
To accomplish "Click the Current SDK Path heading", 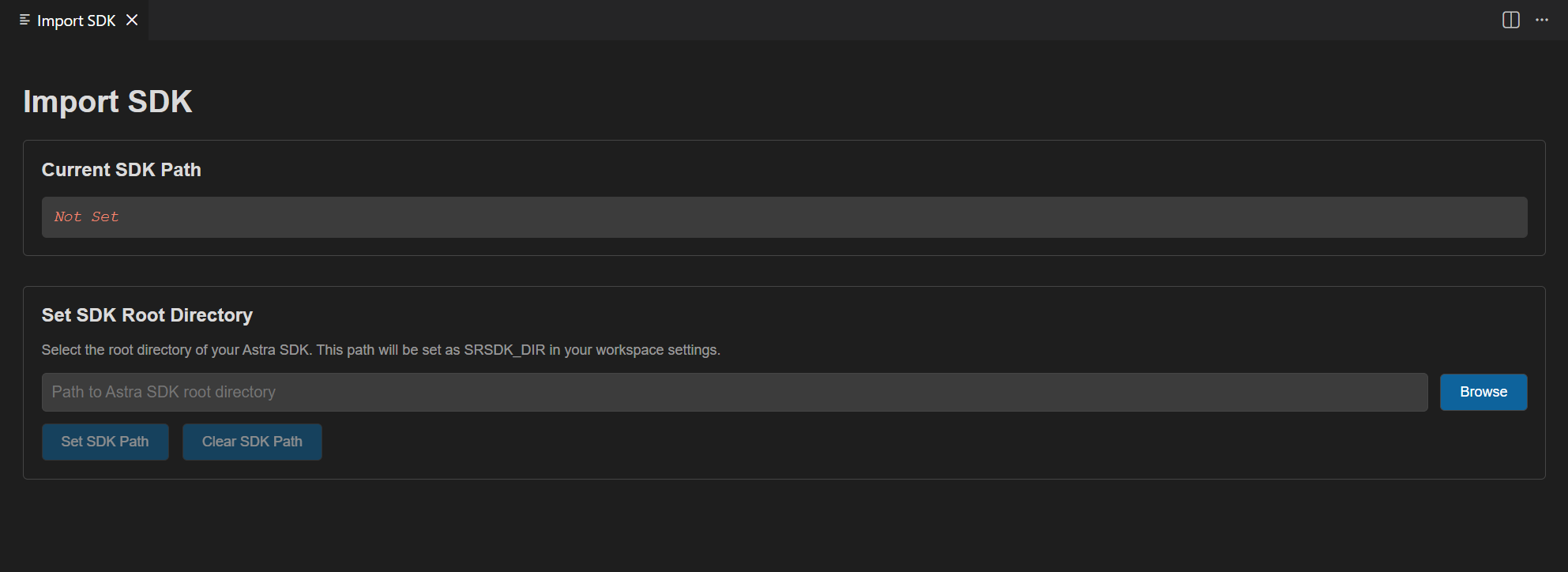I will click(121, 170).
